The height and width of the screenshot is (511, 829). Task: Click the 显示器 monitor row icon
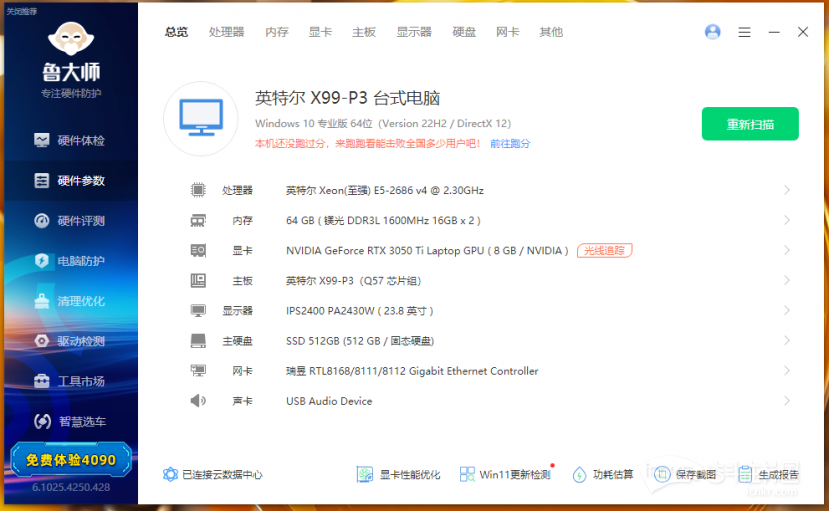198,311
